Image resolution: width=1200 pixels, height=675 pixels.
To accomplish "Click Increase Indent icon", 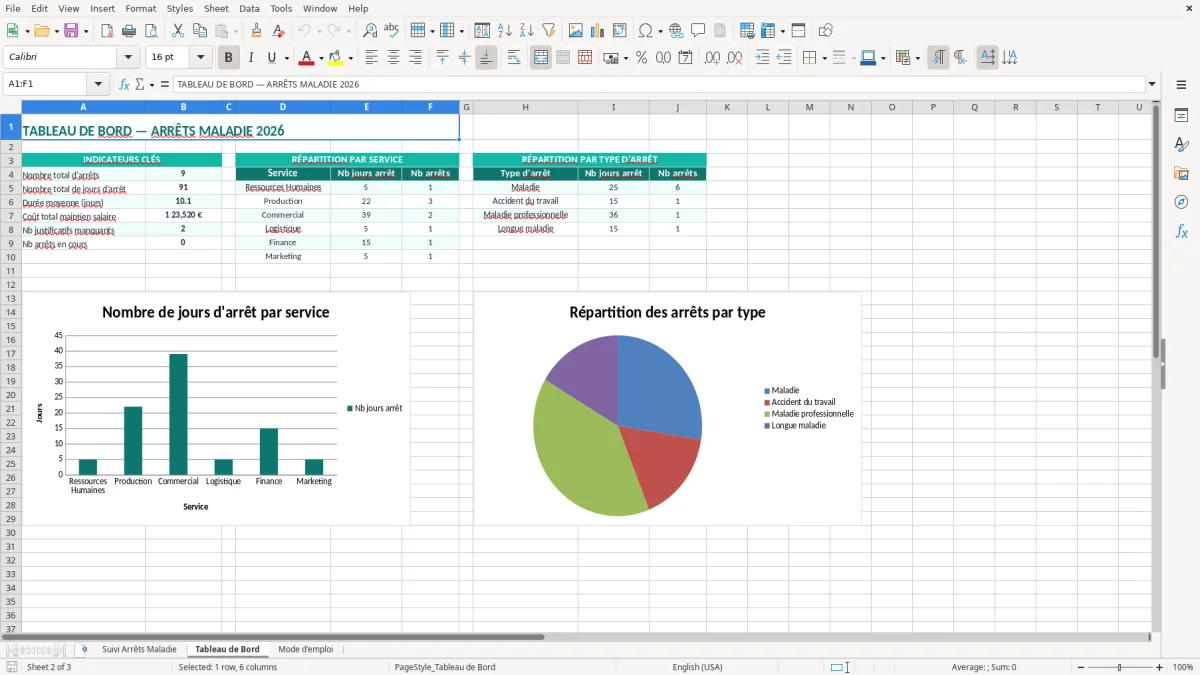I will (x=762, y=58).
